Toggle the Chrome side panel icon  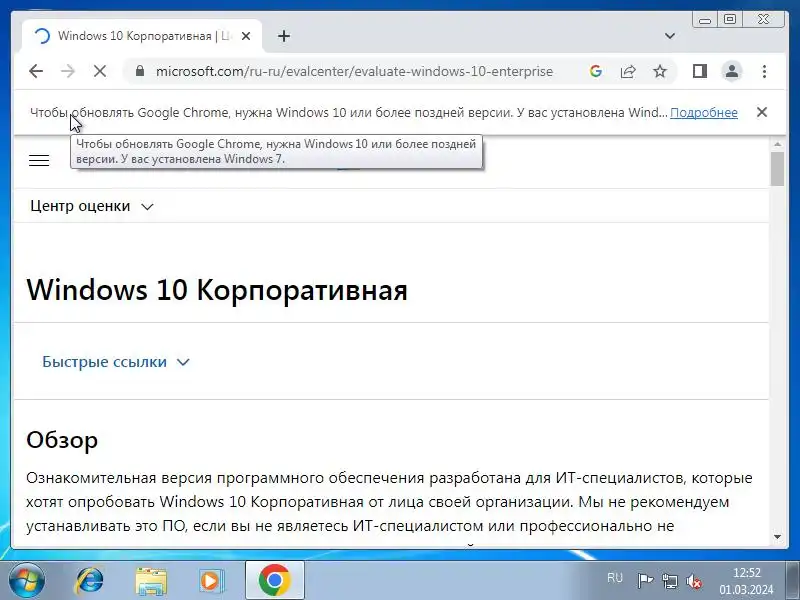[699, 71]
